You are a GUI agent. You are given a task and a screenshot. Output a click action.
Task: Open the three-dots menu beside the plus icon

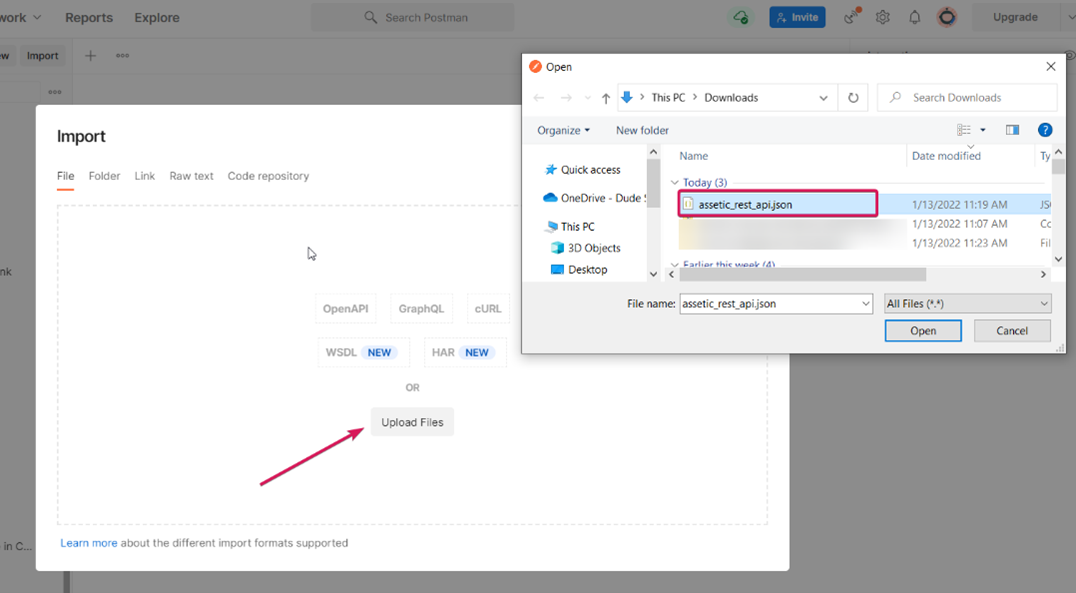[122, 56]
